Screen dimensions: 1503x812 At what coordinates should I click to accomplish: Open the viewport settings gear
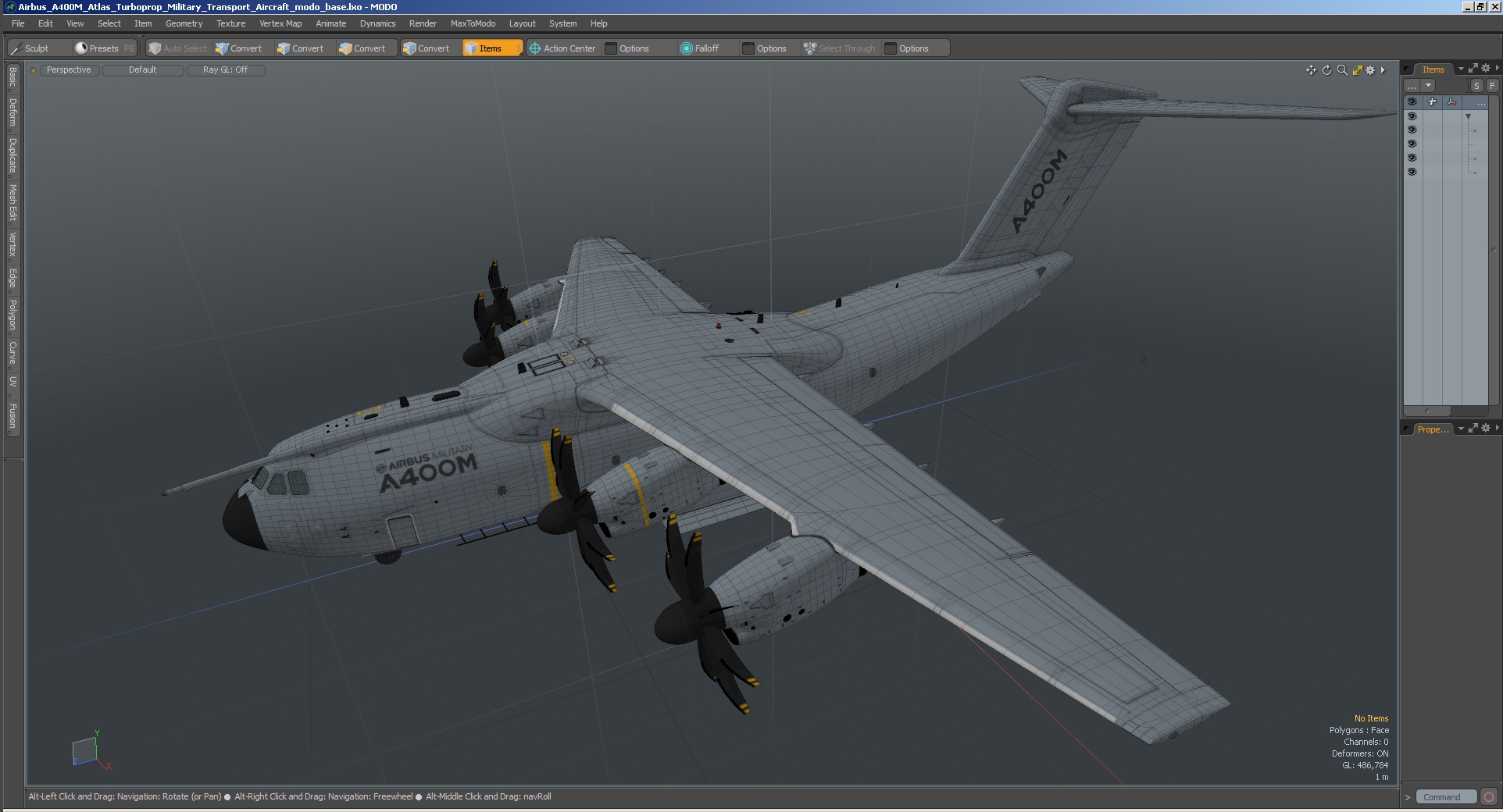[1370, 70]
